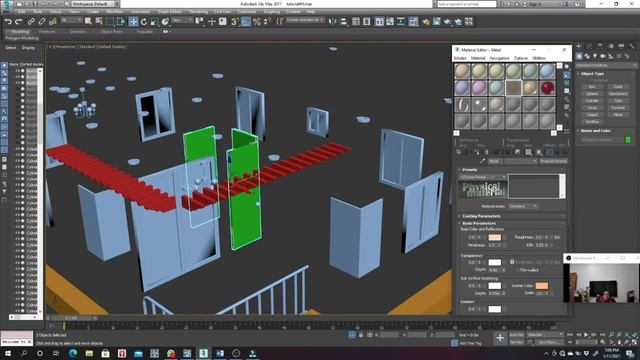Image resolution: width=640 pixels, height=360 pixels.
Task: Switch to the Modify command panel
Action: (589, 47)
